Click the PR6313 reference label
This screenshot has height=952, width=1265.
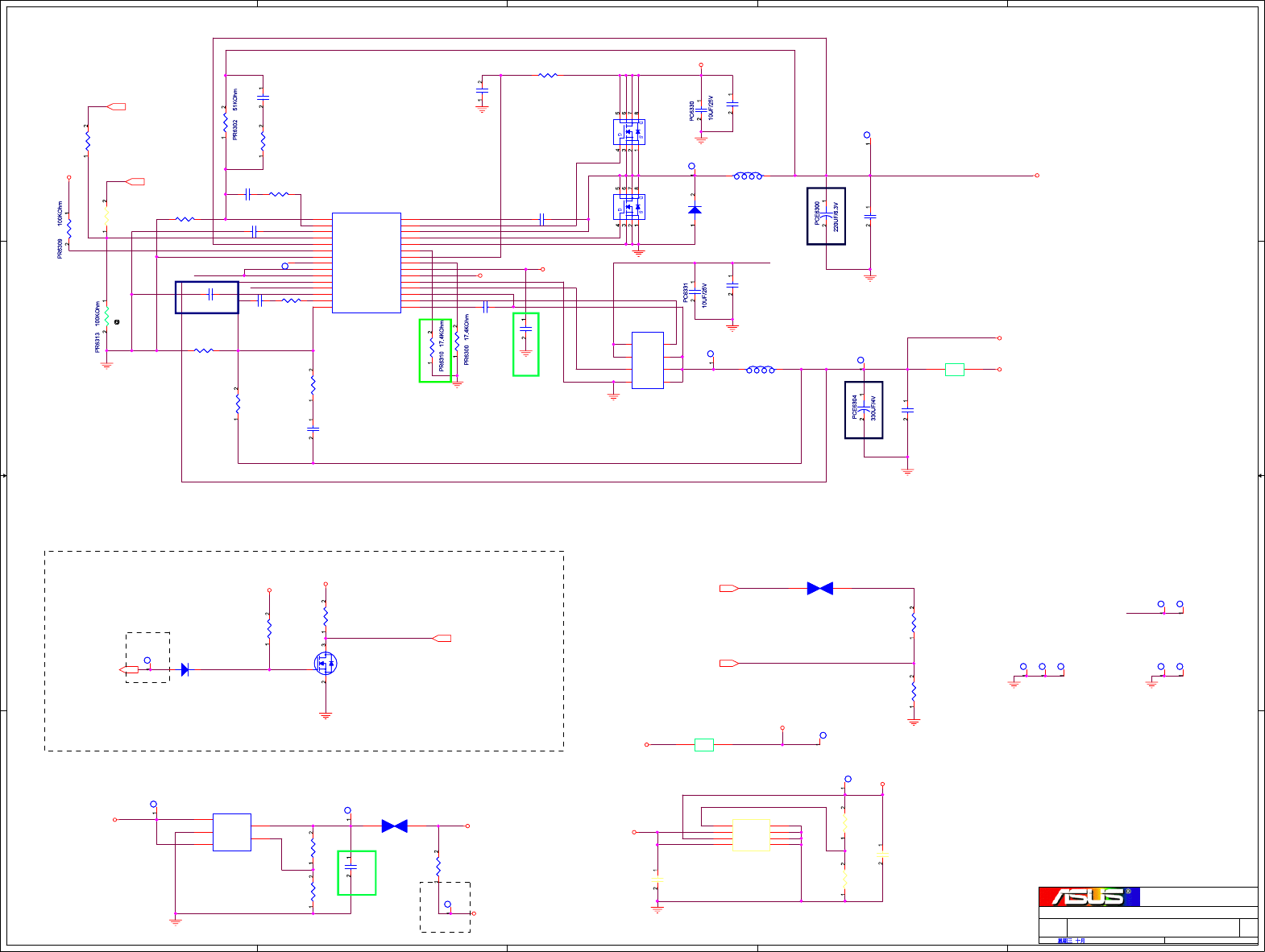[97, 343]
